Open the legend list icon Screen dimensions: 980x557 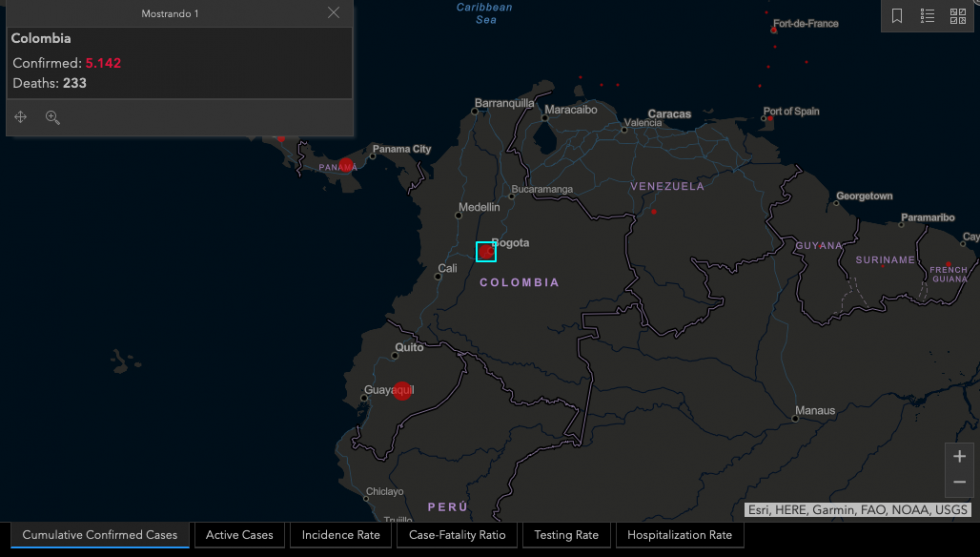pyautogui.click(x=928, y=16)
